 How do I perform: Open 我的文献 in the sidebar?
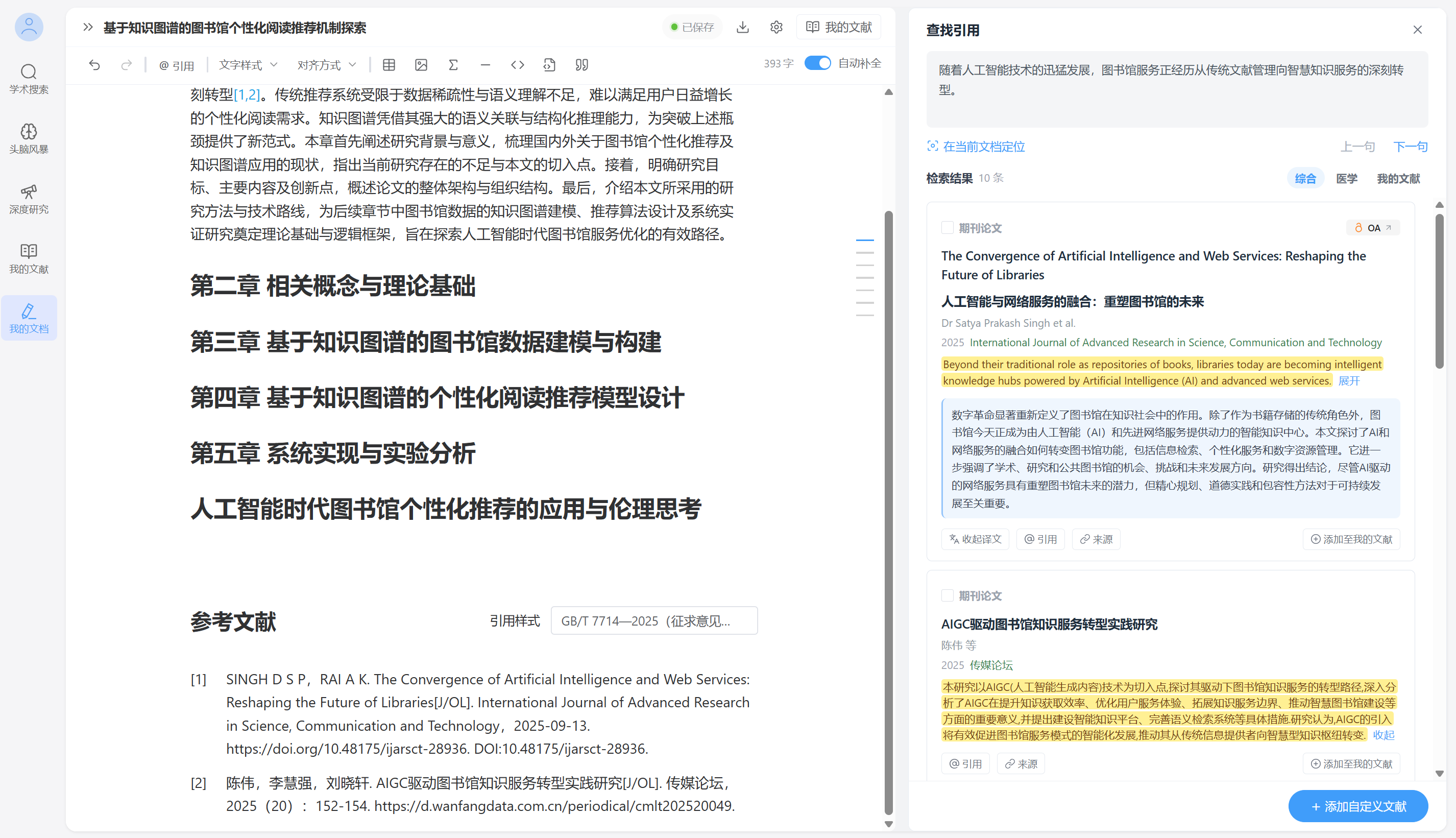29,258
